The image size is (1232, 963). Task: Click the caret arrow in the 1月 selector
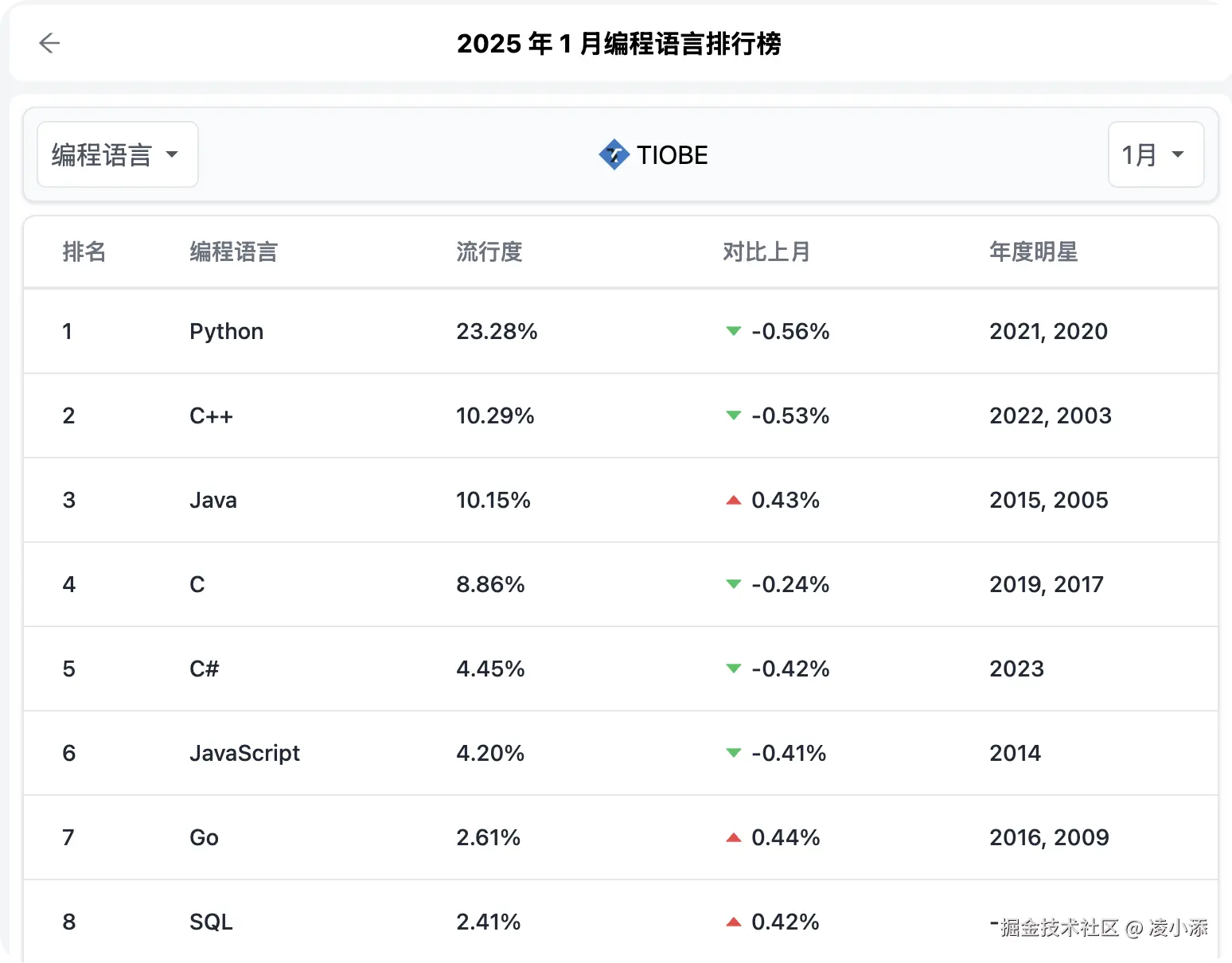click(1178, 154)
